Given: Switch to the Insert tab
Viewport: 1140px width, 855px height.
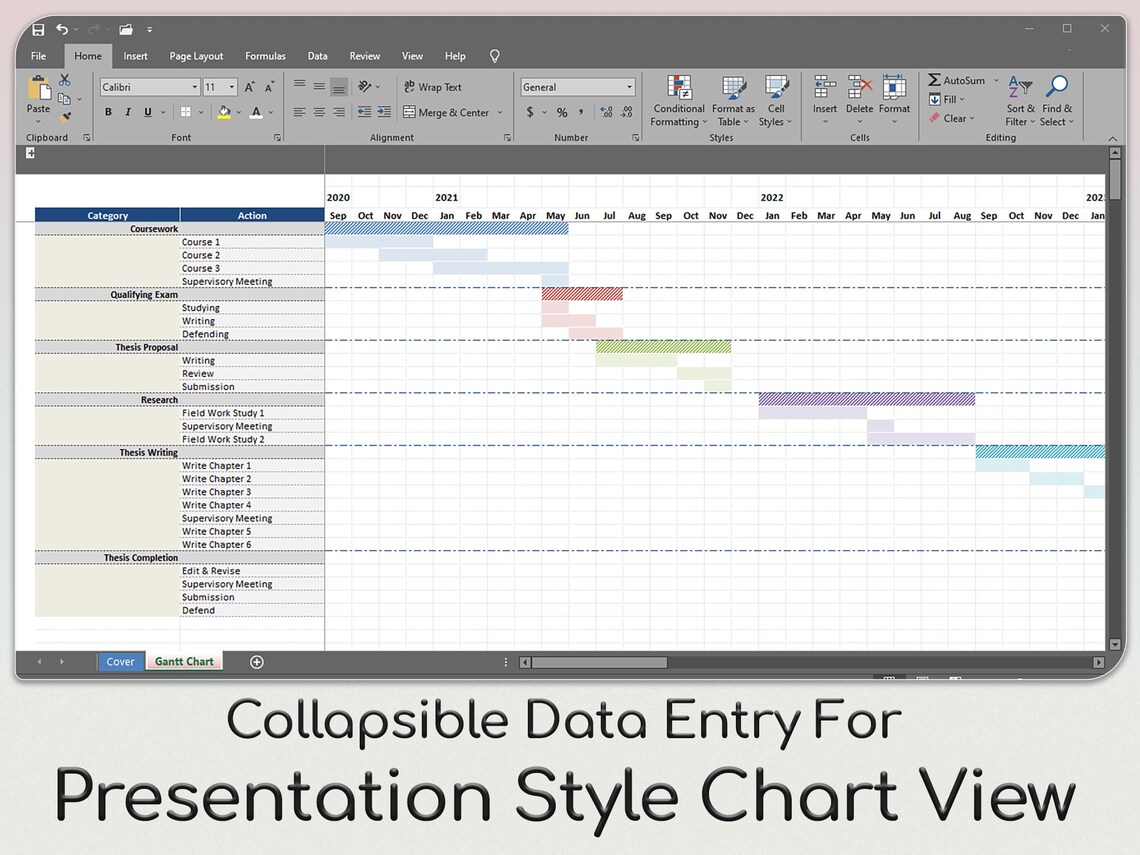Looking at the screenshot, I should (135, 56).
